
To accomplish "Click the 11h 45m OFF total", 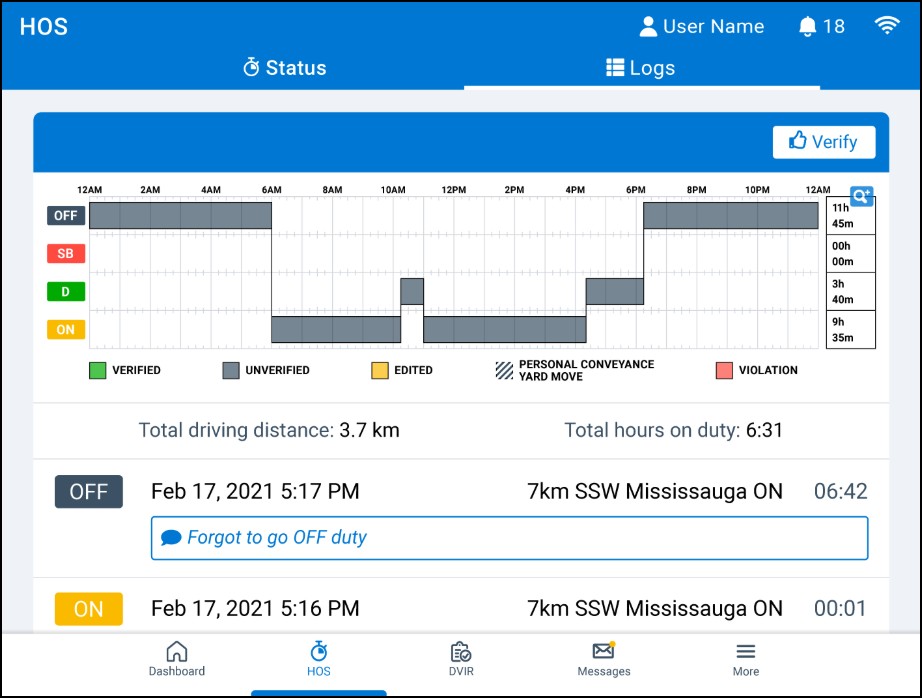I will [851, 216].
